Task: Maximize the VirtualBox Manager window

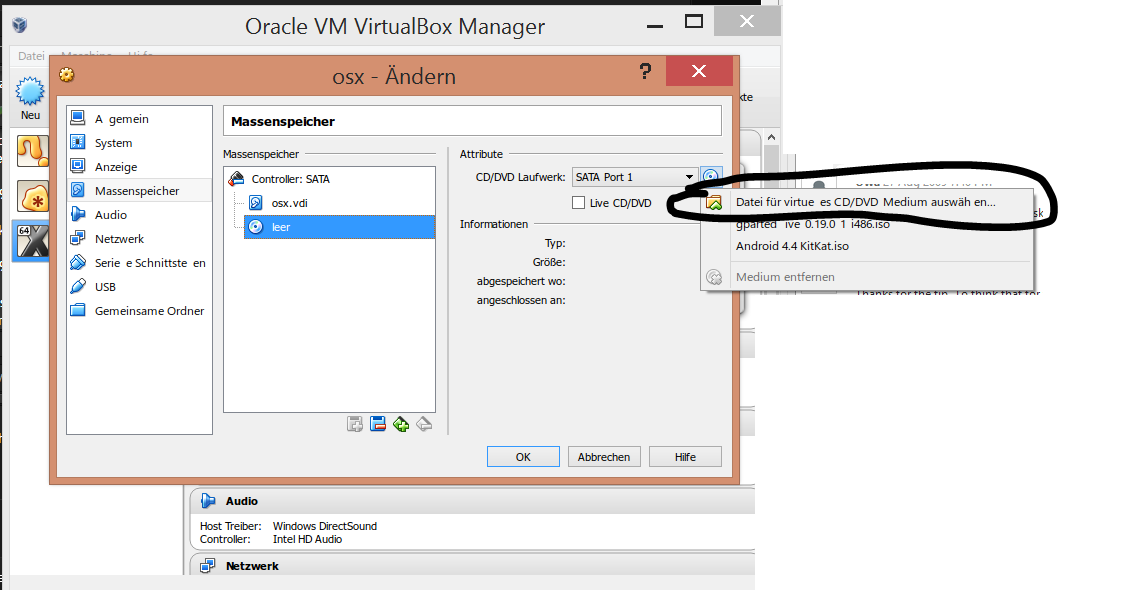Action: coord(694,22)
